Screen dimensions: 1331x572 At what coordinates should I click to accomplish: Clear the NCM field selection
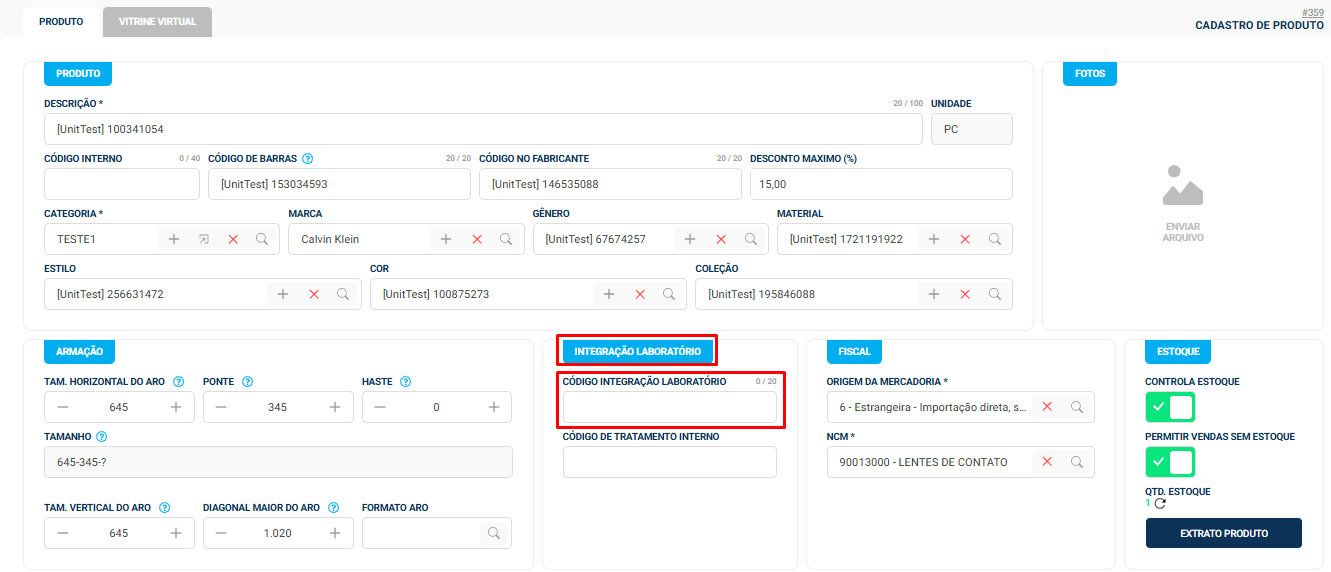(1047, 462)
